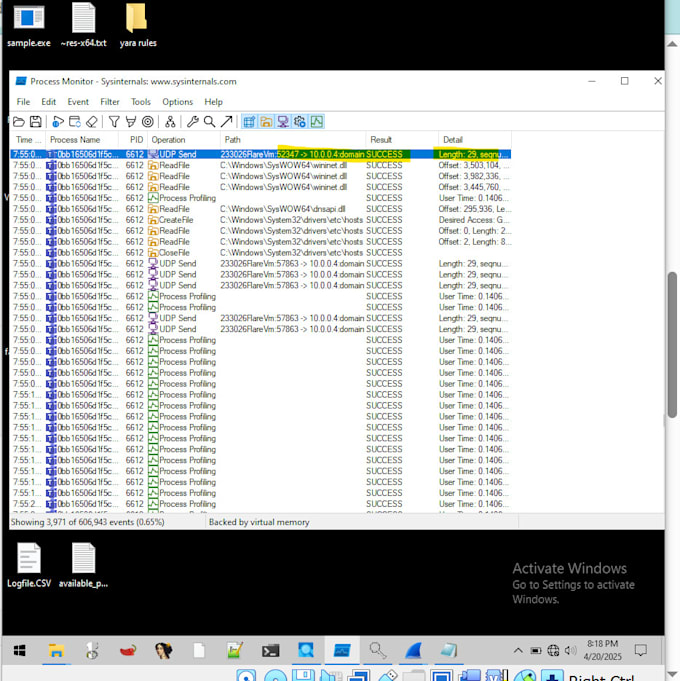Screen dimensions: 680x681
Task: Open the Tools menu
Action: 141,102
